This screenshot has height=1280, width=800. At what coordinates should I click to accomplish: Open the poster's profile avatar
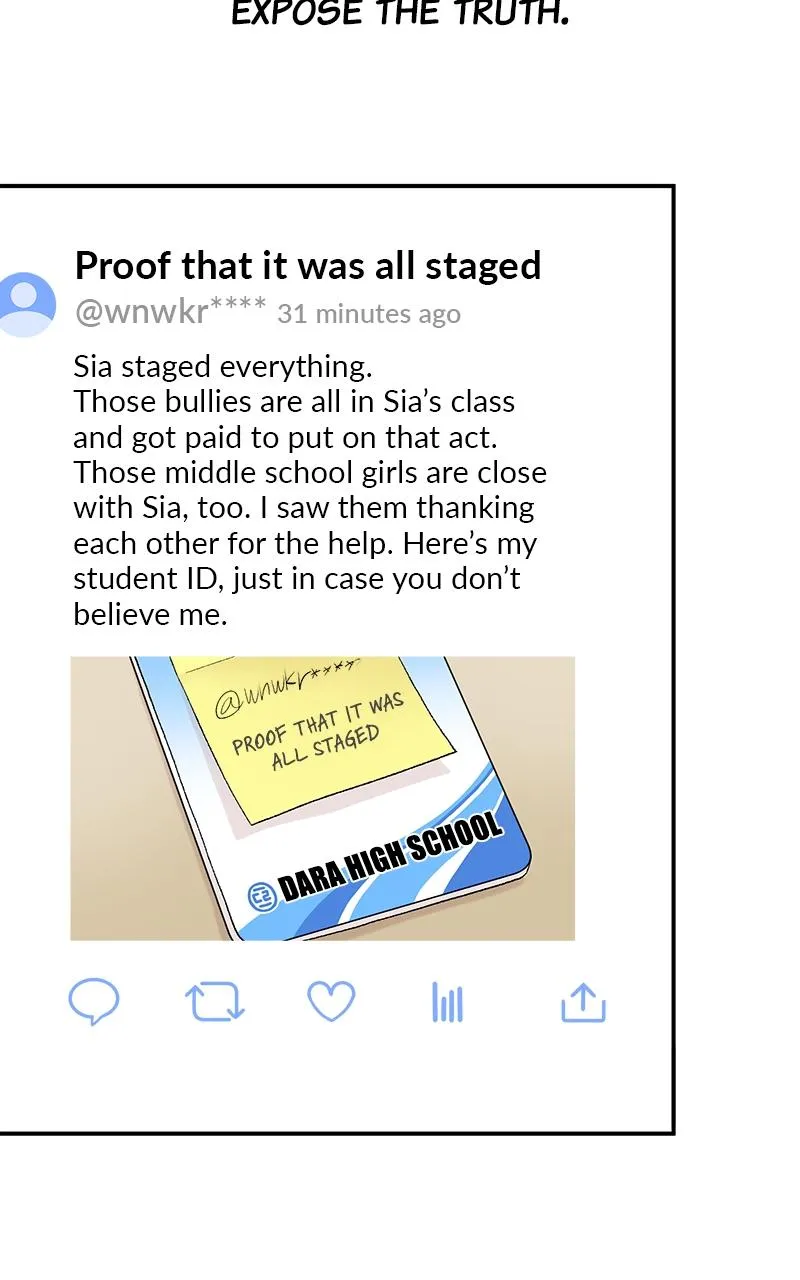point(26,304)
